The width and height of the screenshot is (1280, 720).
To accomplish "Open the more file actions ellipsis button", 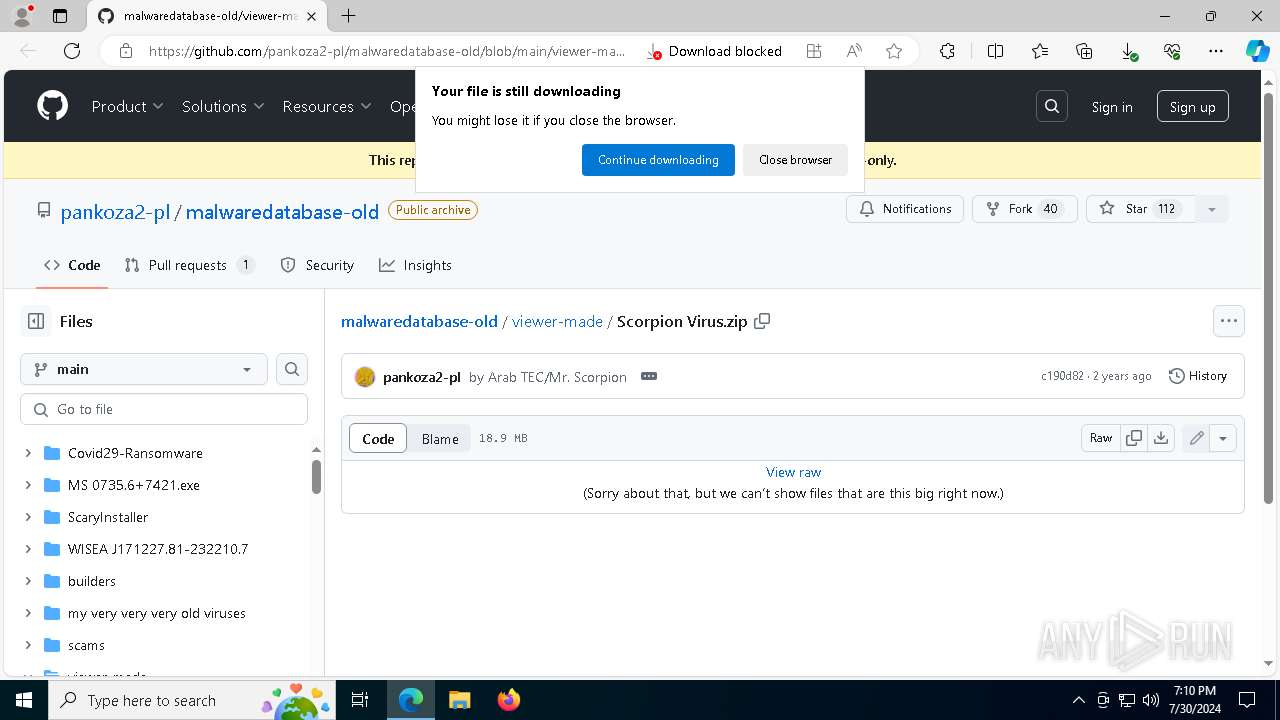I will [1229, 321].
